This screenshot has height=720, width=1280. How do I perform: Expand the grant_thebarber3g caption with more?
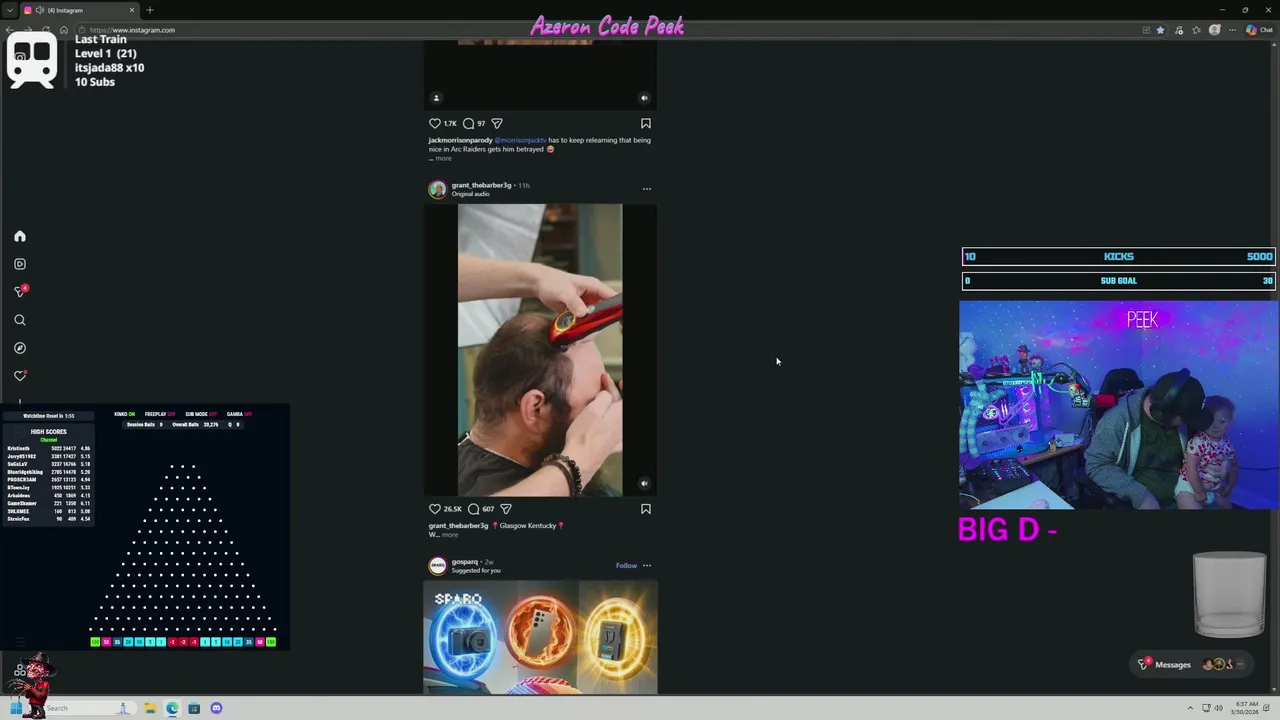tap(449, 534)
